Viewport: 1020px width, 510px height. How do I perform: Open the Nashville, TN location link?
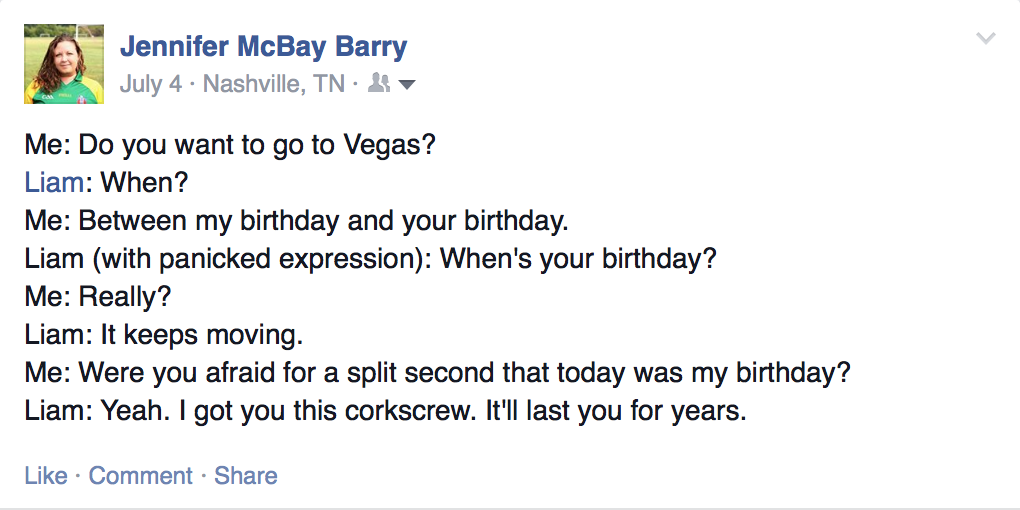pos(273,84)
